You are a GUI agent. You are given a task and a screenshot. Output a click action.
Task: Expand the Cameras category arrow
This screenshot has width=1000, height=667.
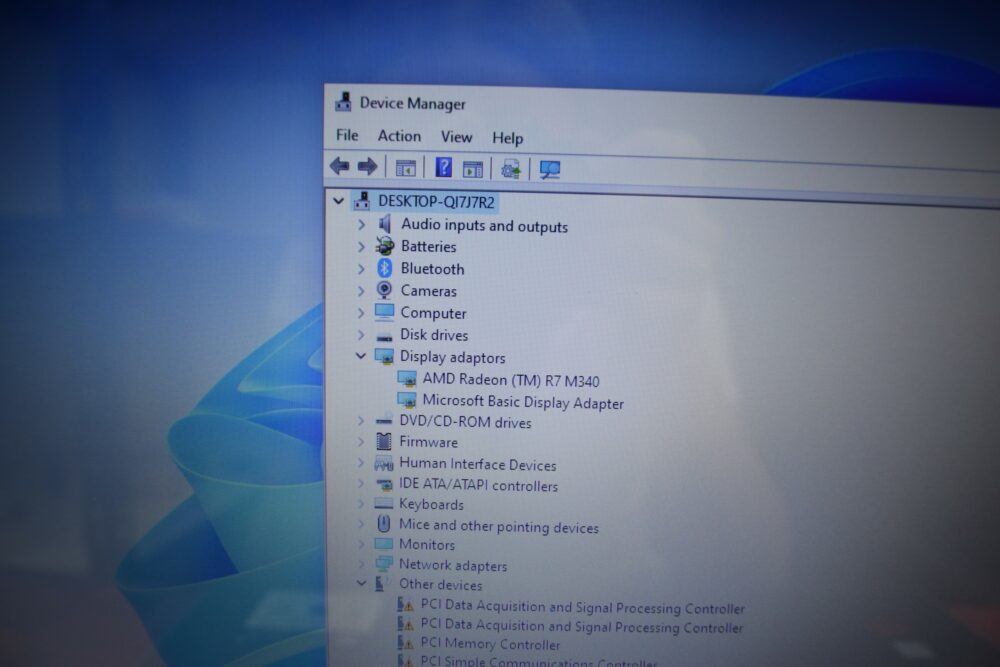point(361,291)
